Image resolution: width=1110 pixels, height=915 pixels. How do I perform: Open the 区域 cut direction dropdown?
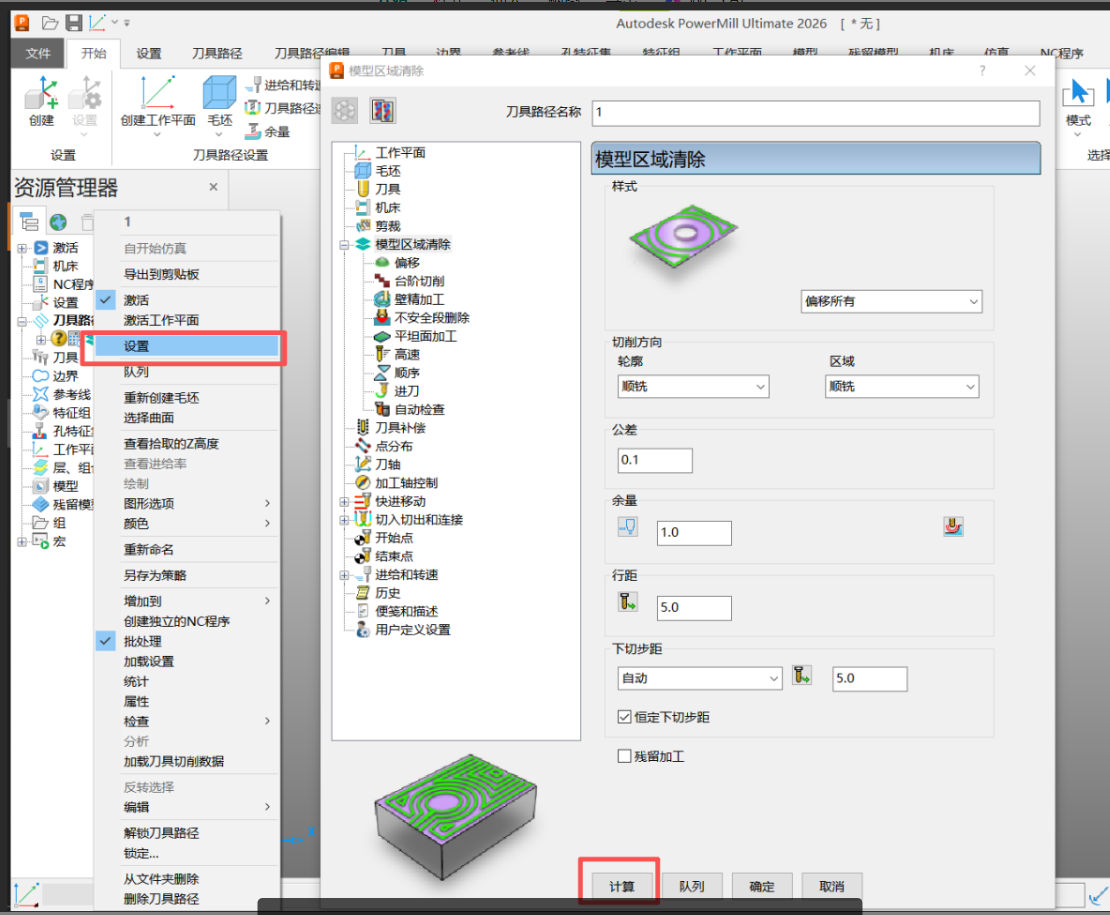(902, 386)
